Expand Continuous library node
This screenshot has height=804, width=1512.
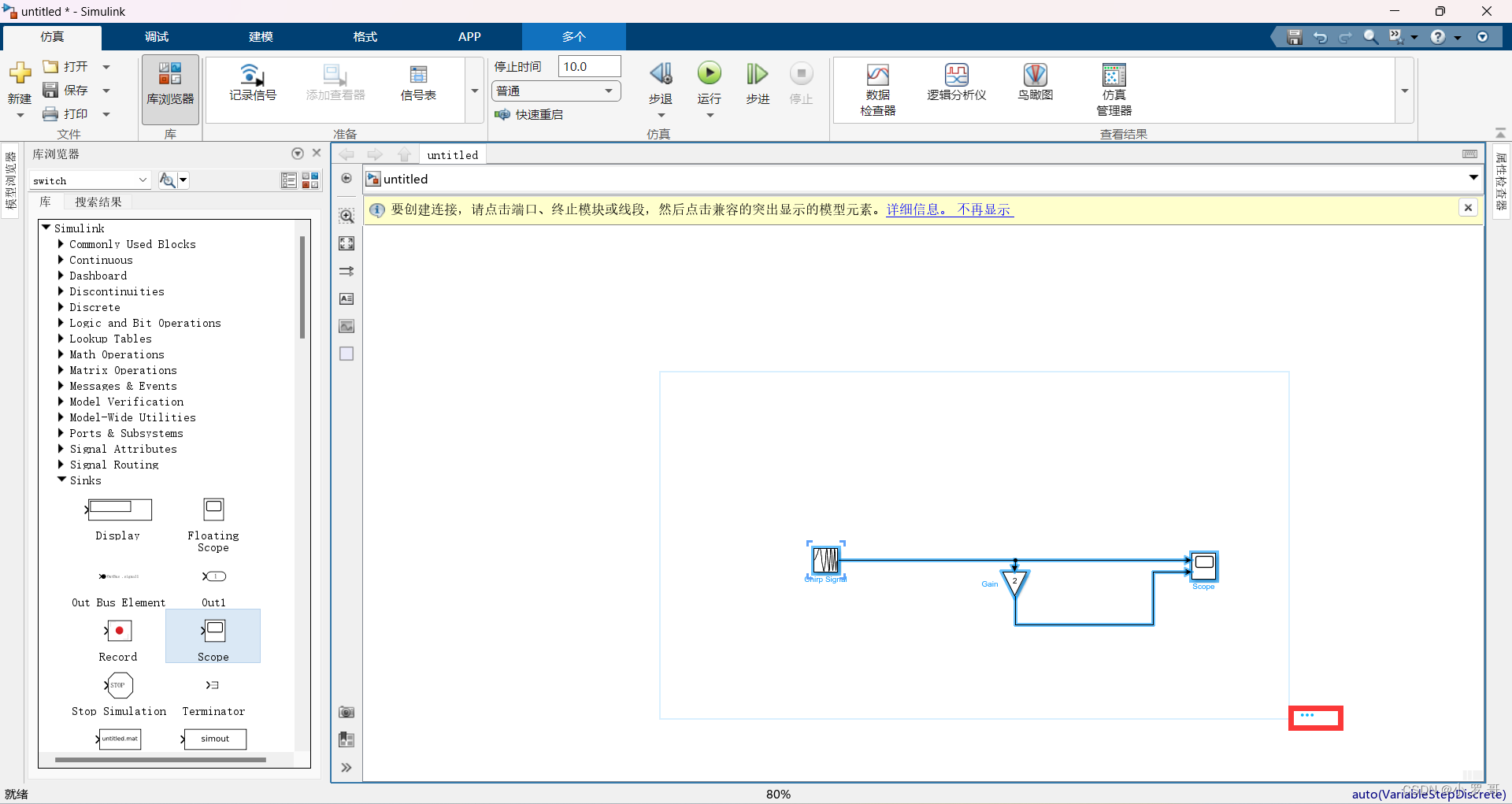tap(61, 260)
